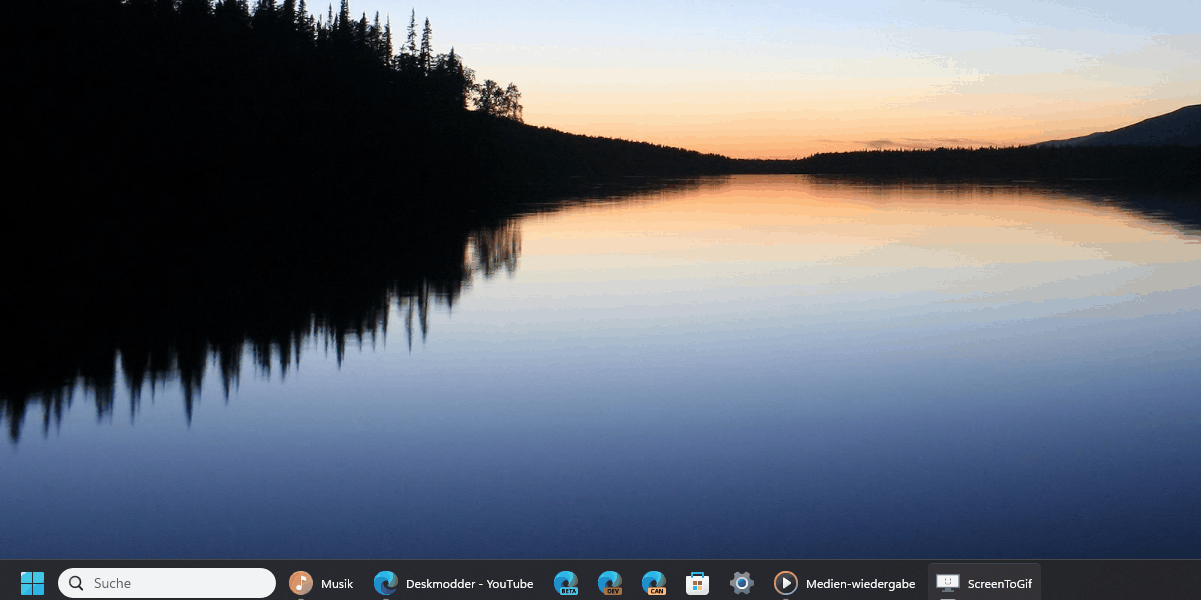Switch to the Medien-wiedergabe window
The height and width of the screenshot is (600, 1201).
pos(860,584)
